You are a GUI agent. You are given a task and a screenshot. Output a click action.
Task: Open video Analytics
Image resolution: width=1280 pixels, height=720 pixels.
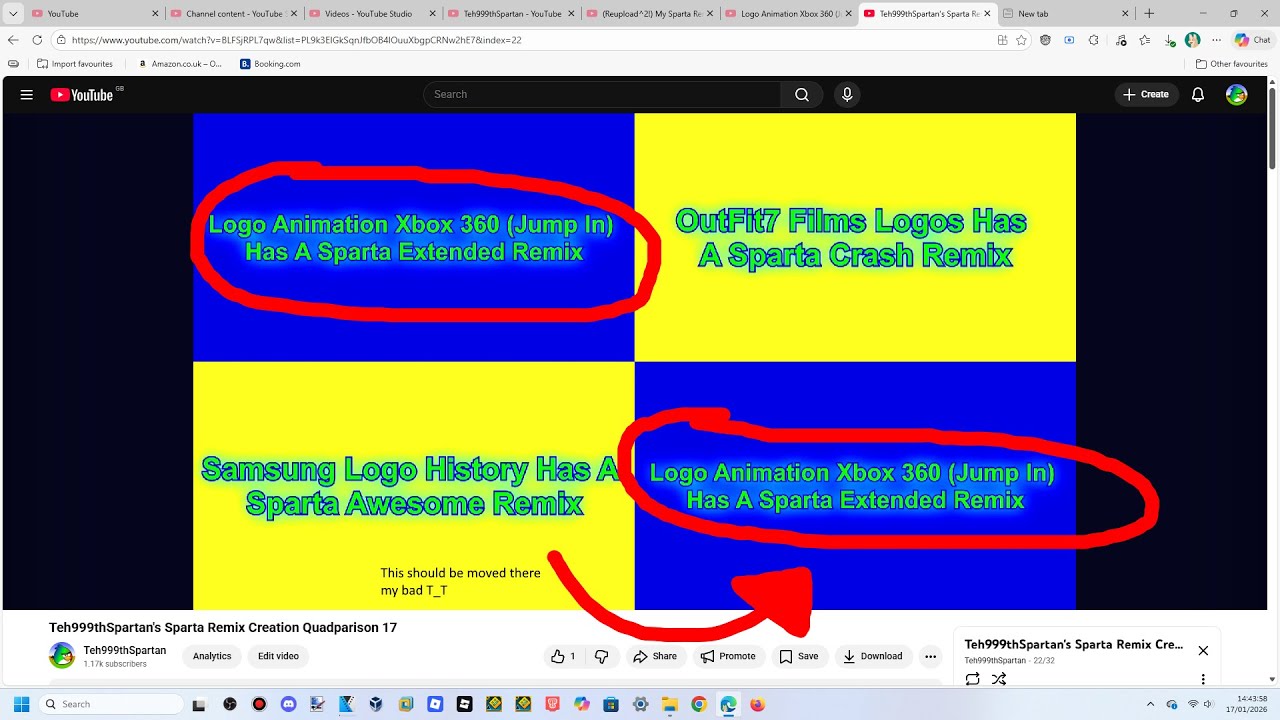pyautogui.click(x=212, y=656)
